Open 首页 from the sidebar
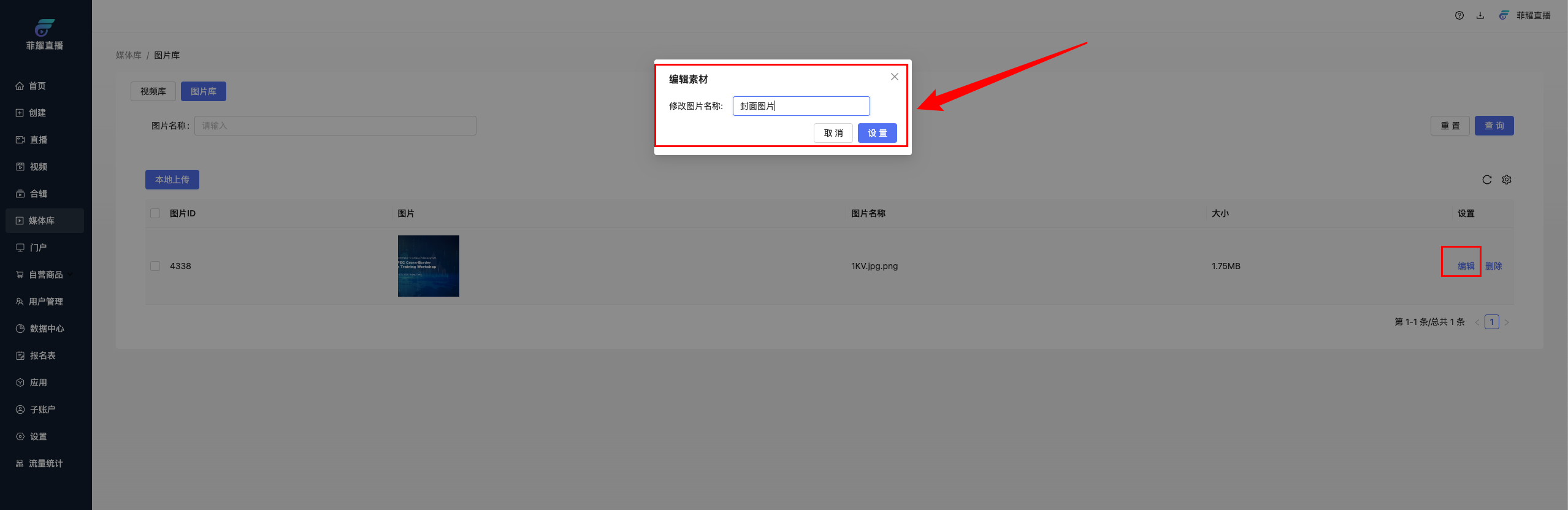1568x510 pixels. tap(37, 86)
